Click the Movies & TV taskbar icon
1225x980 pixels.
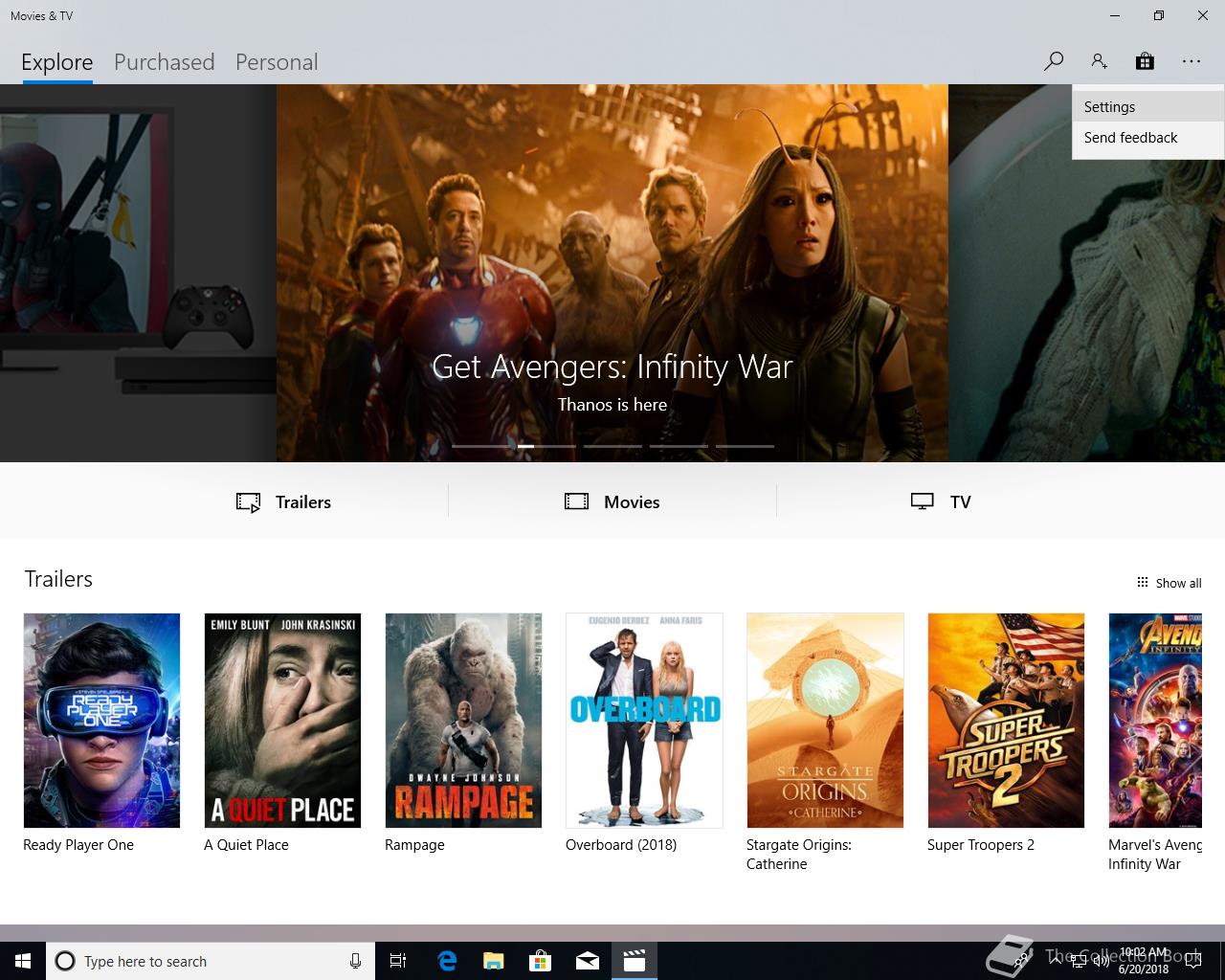pyautogui.click(x=635, y=961)
